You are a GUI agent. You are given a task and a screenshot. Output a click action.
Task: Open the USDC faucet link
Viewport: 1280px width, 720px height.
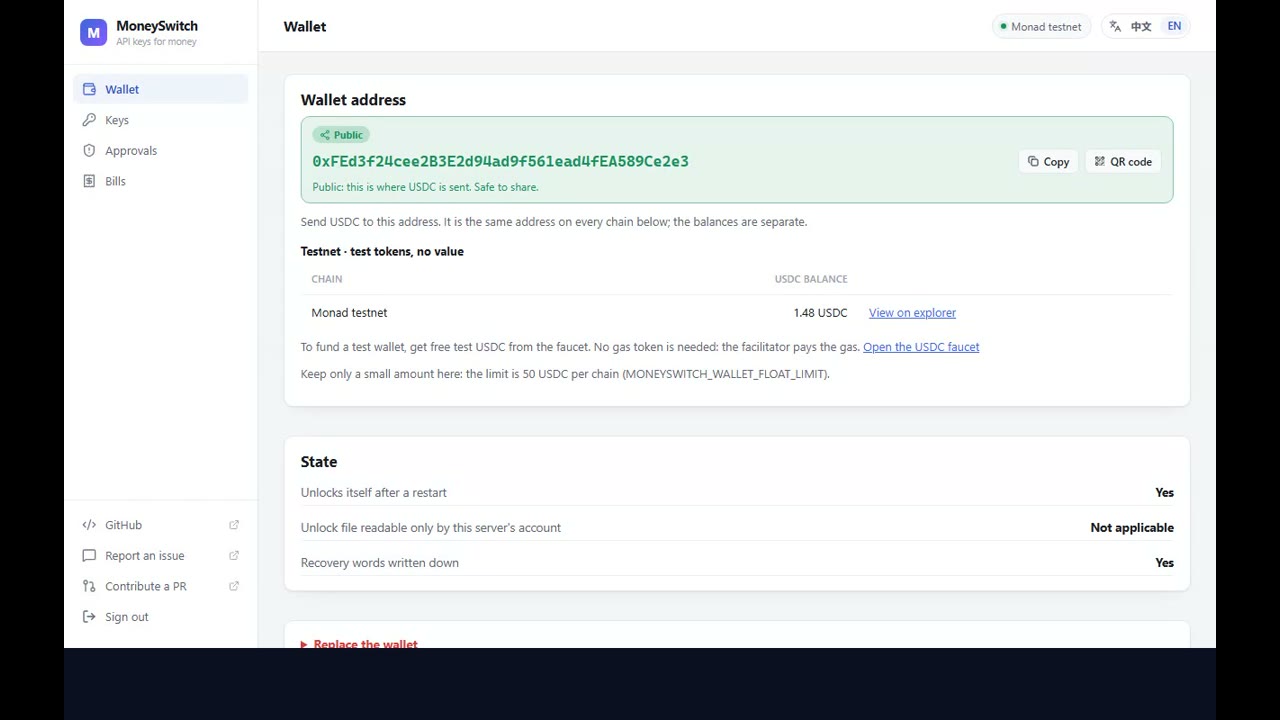(x=921, y=347)
